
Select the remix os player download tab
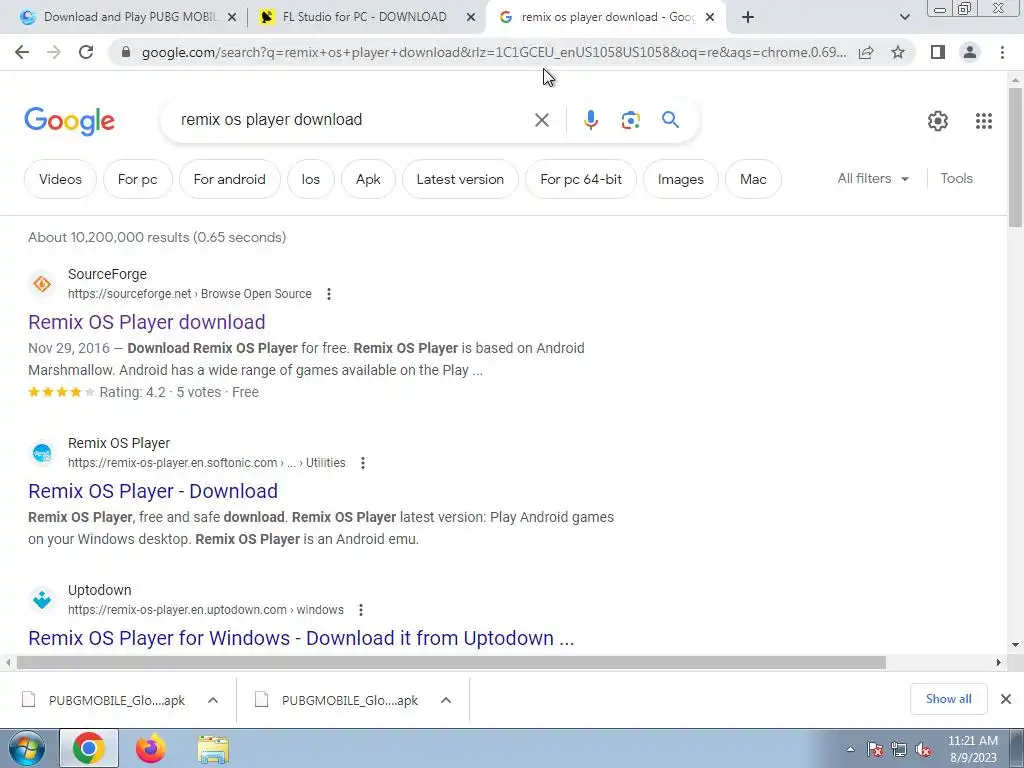(x=606, y=18)
